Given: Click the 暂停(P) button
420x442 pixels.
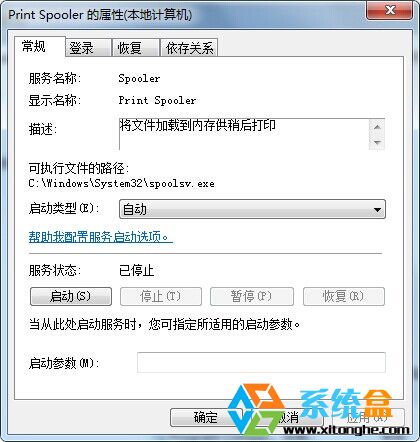Looking at the screenshot, I should coord(252,296).
